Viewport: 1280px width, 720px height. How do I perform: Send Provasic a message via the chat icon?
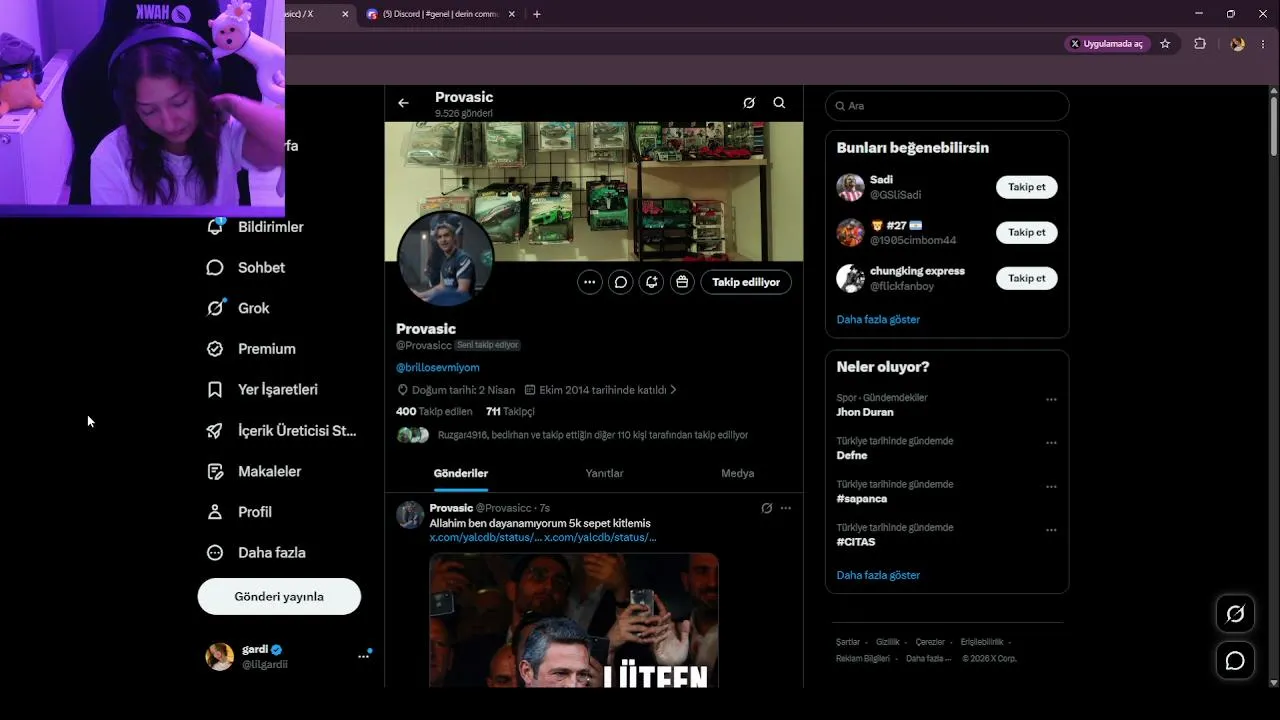pos(621,282)
